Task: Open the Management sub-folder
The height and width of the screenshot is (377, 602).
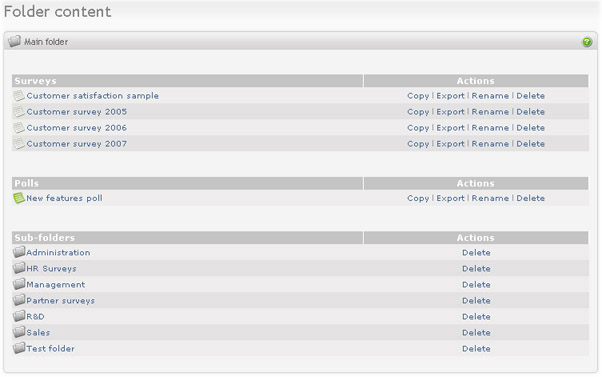Action: [x=56, y=285]
